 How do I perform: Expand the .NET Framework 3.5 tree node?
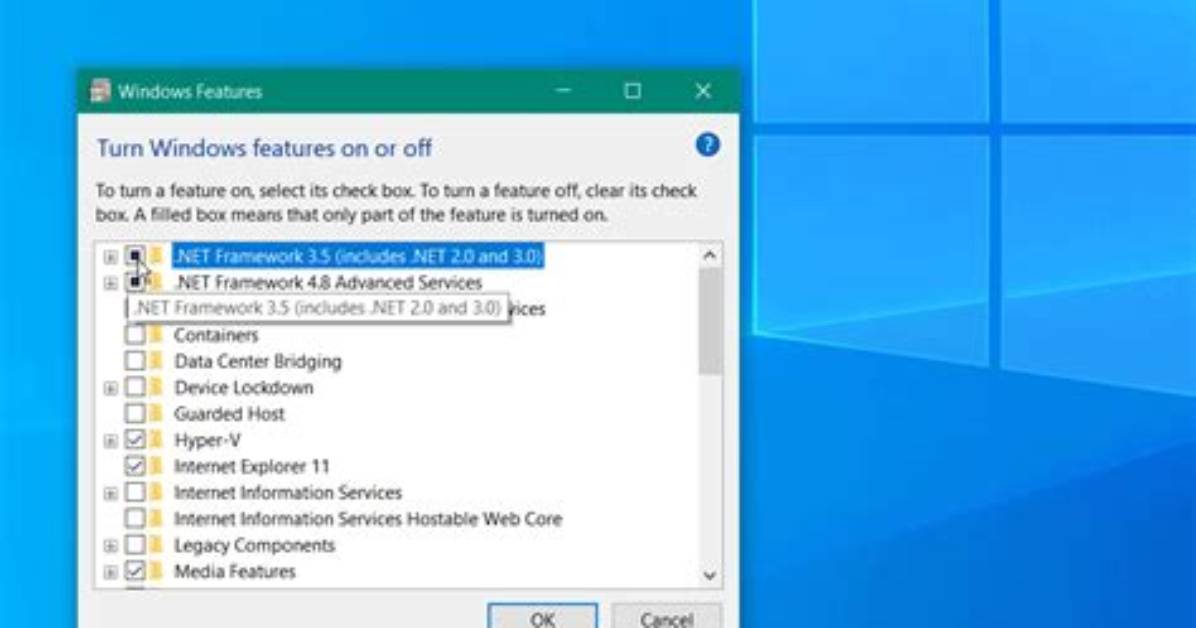[111, 257]
